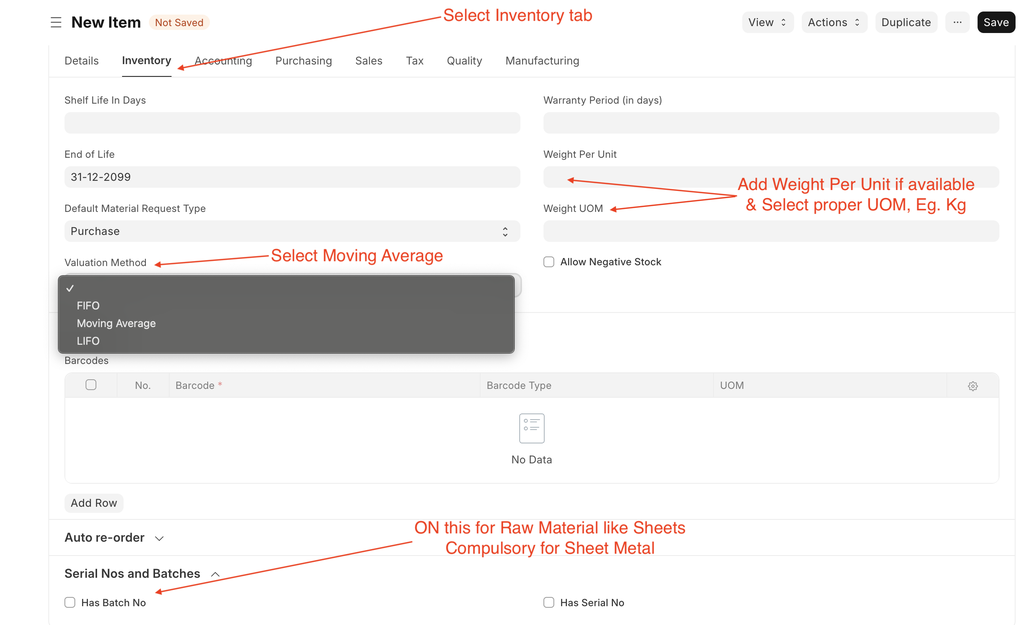Image resolution: width=1024 pixels, height=625 pixels.
Task: Focus the Shelf Life In Days field
Action: pyautogui.click(x=292, y=123)
